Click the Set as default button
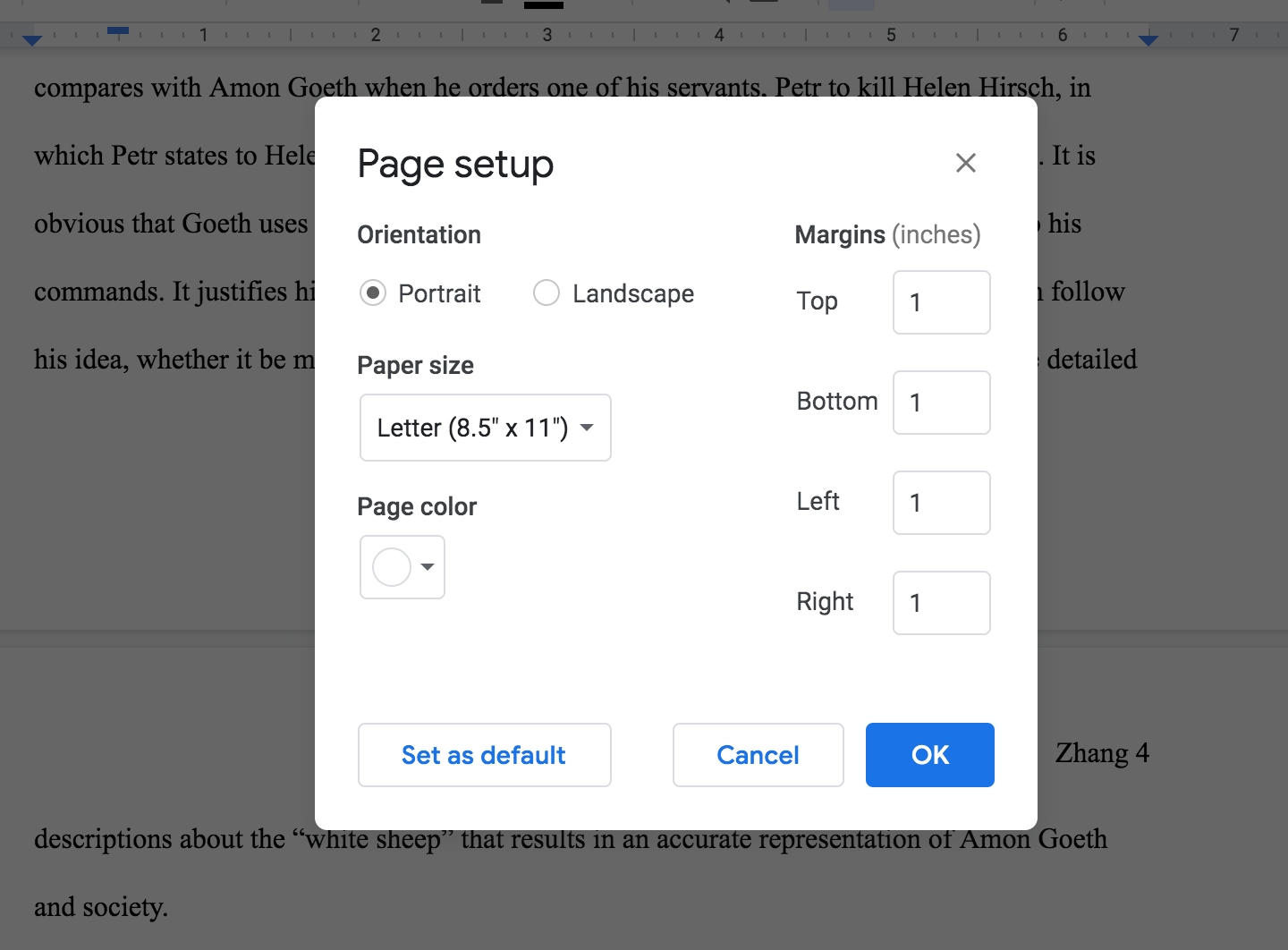Screen dimensions: 1288x950 pyautogui.click(x=484, y=754)
